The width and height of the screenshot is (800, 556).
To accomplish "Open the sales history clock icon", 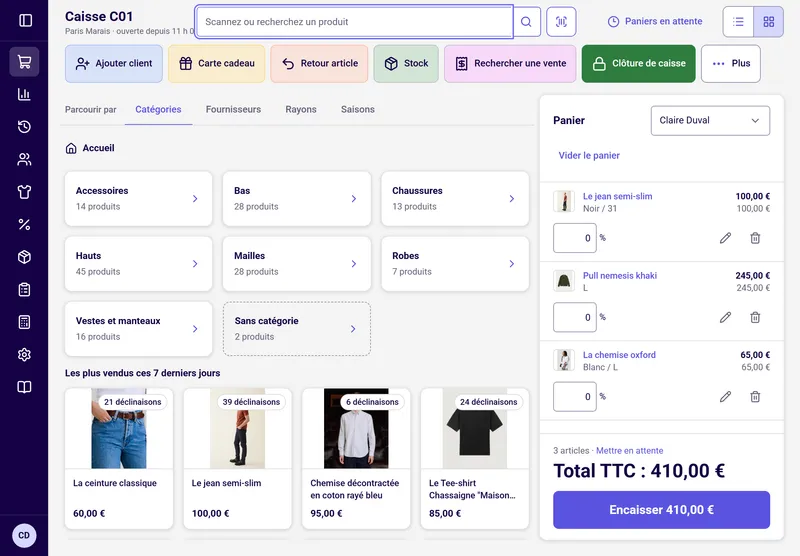I will pos(24,127).
